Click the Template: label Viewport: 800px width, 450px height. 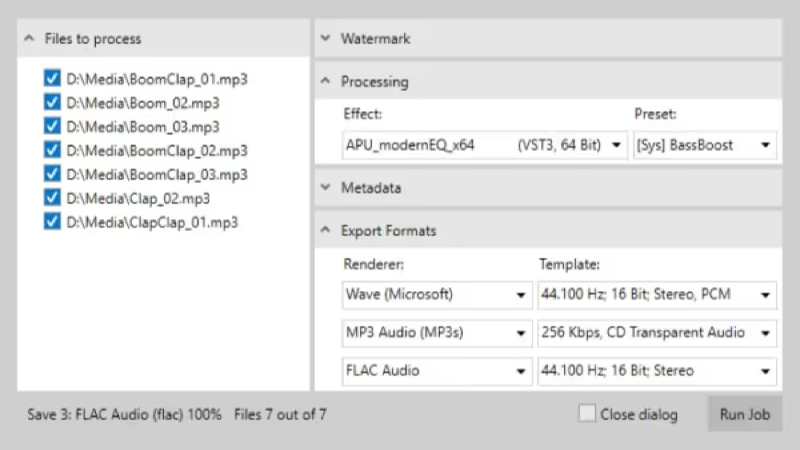569,264
